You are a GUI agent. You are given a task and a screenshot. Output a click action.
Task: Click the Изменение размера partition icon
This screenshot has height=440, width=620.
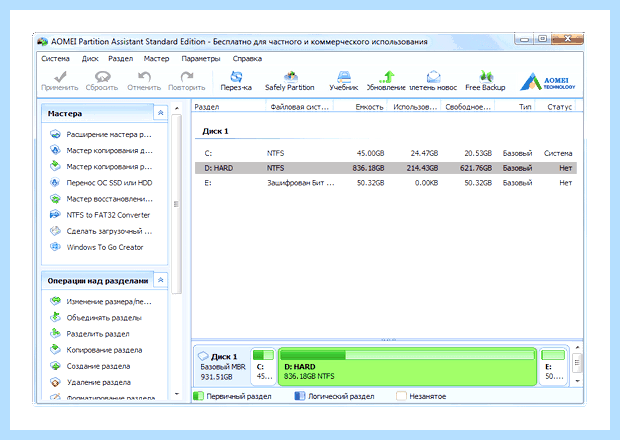(55, 301)
